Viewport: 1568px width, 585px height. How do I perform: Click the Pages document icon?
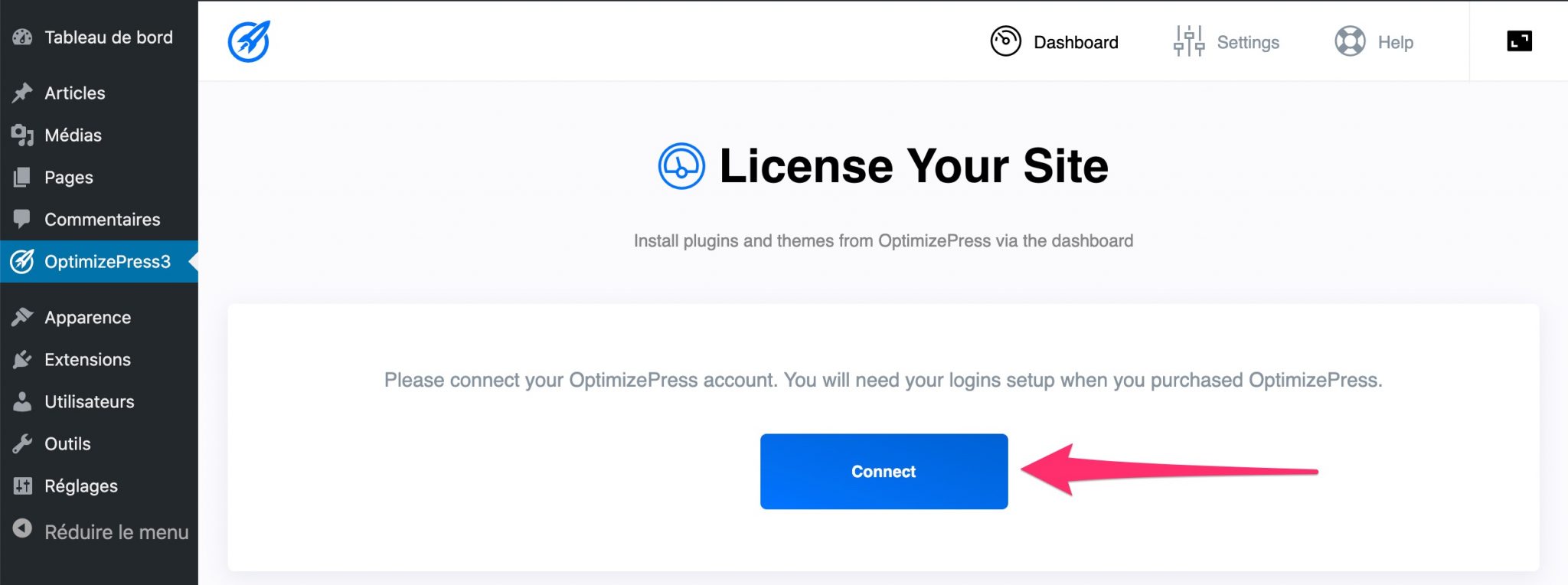(23, 177)
